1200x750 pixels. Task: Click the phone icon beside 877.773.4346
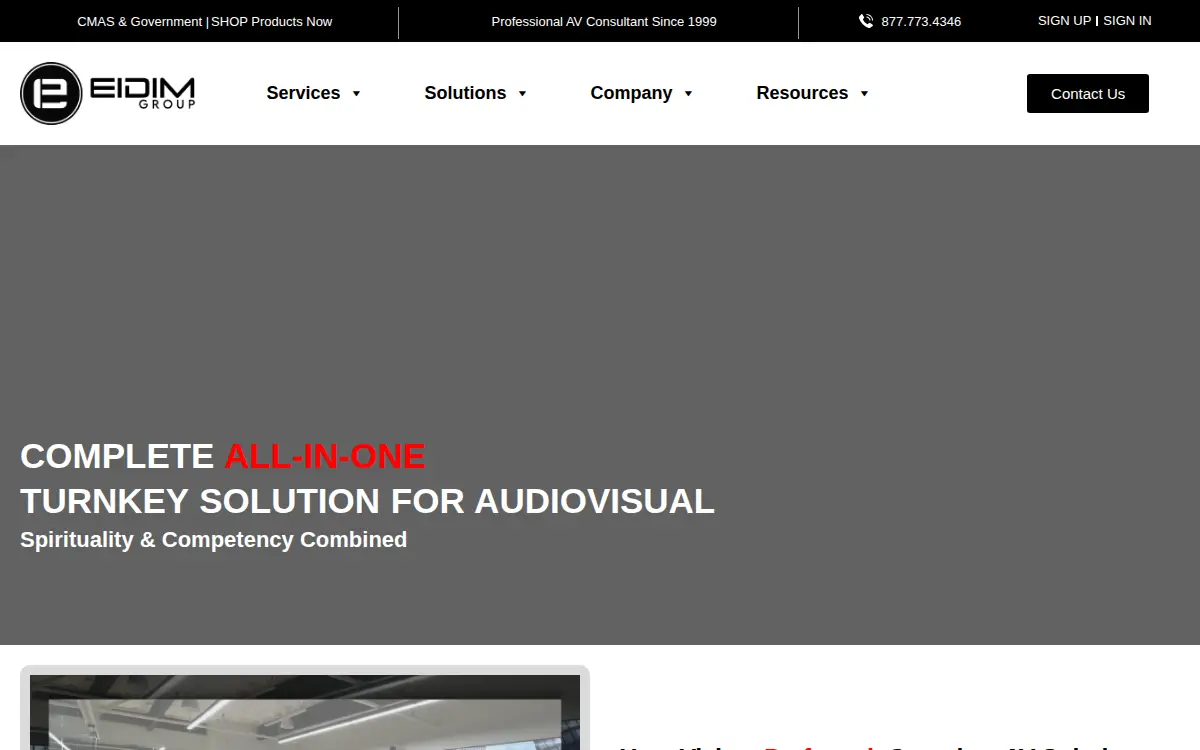pos(866,21)
